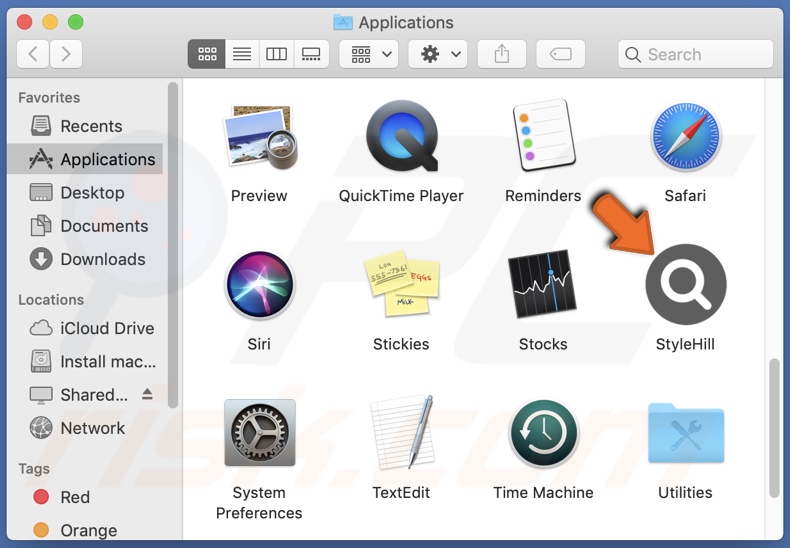Screen dimensions: 790x548
Task: Select the Red tag
Action: 86,497
